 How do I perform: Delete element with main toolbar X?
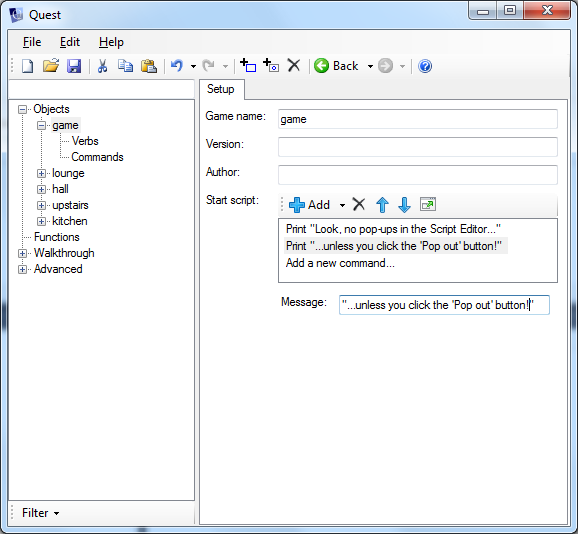pyautogui.click(x=294, y=66)
